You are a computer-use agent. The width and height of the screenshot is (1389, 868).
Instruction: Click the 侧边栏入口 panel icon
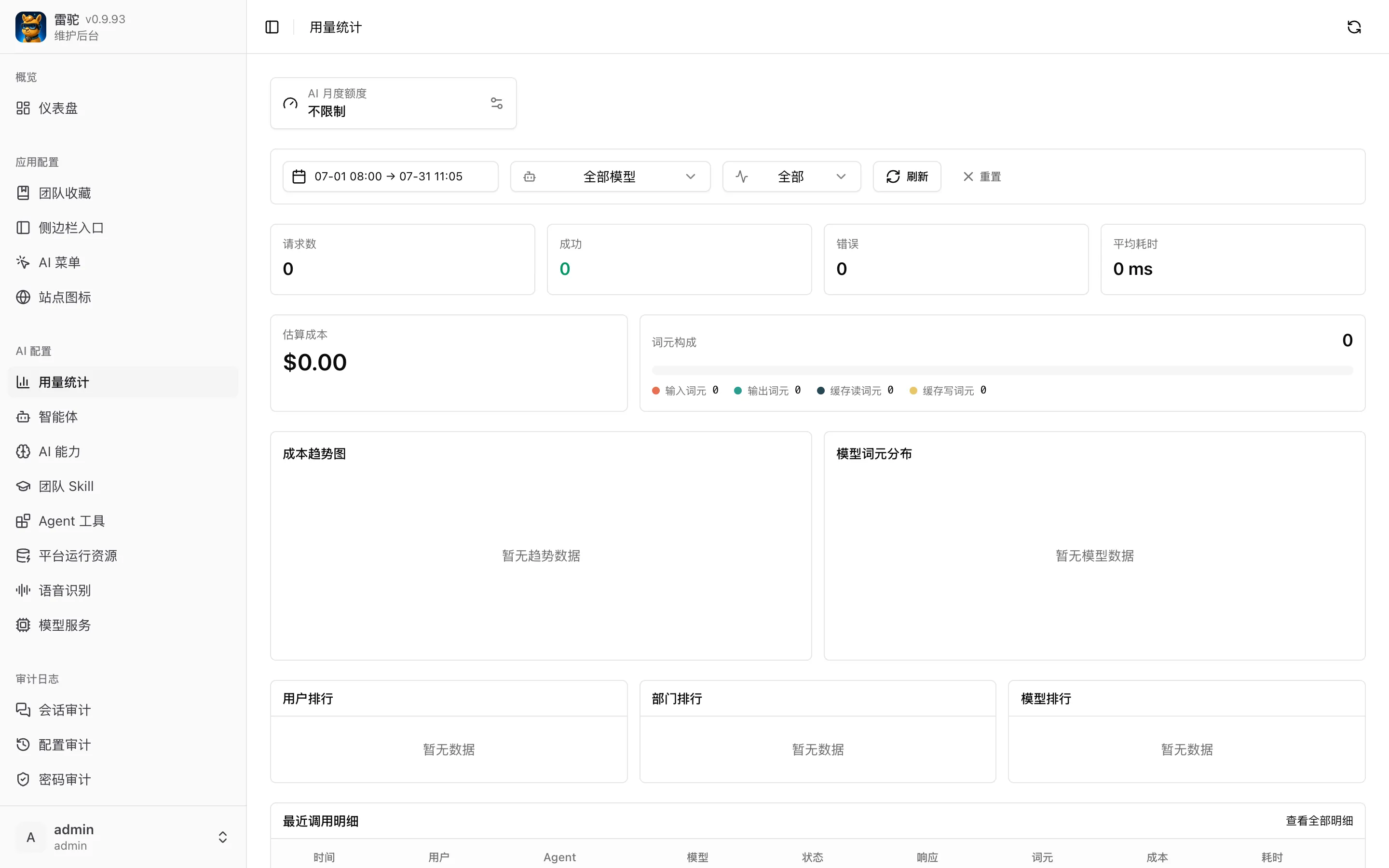23,228
